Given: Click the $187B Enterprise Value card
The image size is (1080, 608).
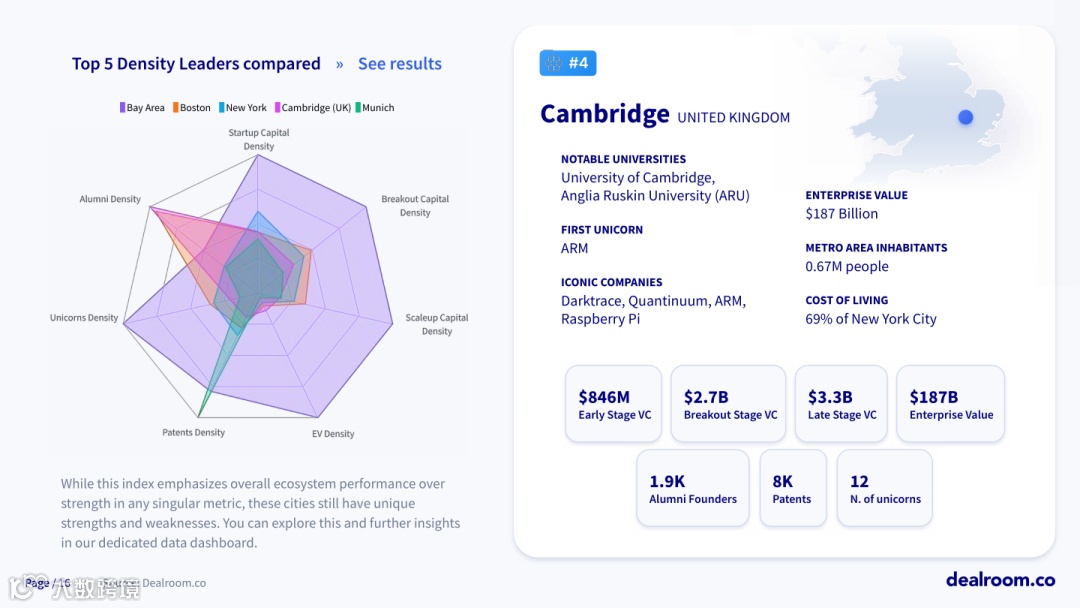Looking at the screenshot, I should (951, 404).
